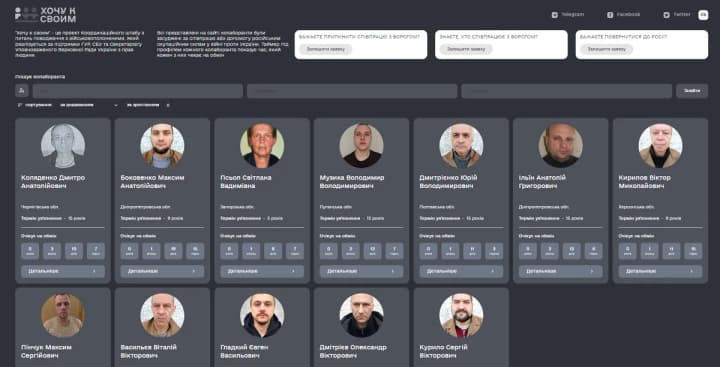Click the Знайти search button
The width and height of the screenshot is (720, 367).
coord(692,90)
